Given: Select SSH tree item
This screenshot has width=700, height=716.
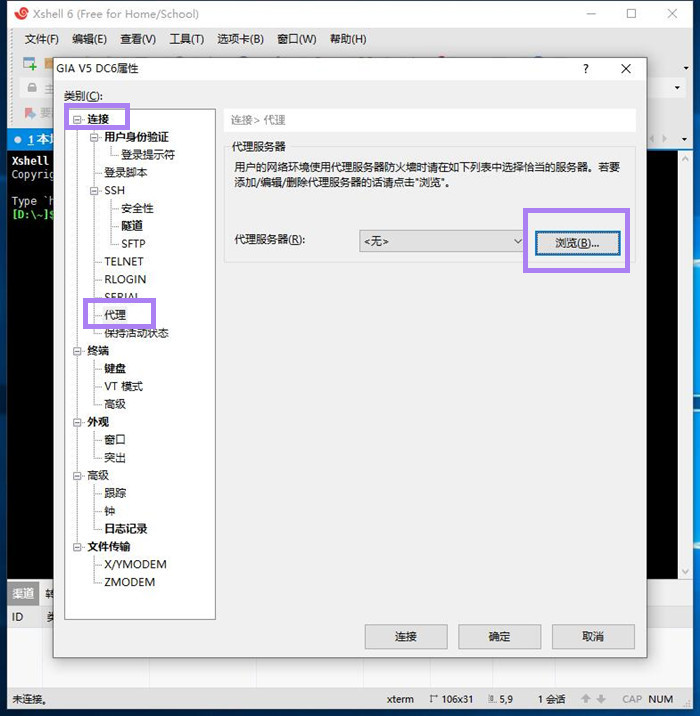Looking at the screenshot, I should tap(115, 190).
